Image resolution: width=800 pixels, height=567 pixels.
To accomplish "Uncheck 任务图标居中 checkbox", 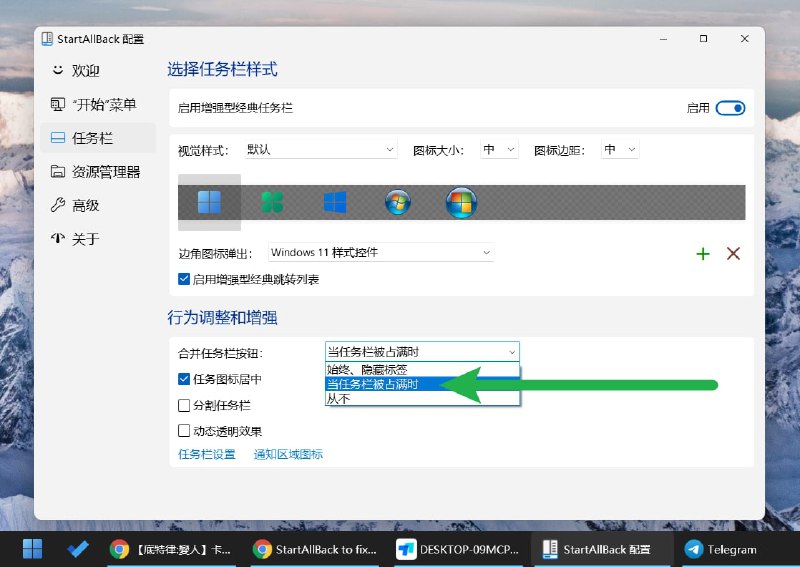I will tap(184, 379).
